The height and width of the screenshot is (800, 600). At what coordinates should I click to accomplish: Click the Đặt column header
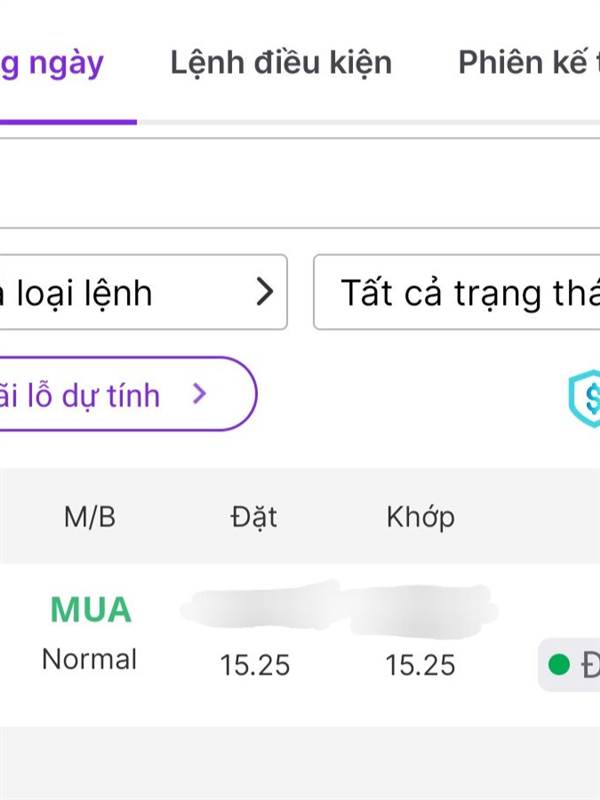(x=252, y=517)
